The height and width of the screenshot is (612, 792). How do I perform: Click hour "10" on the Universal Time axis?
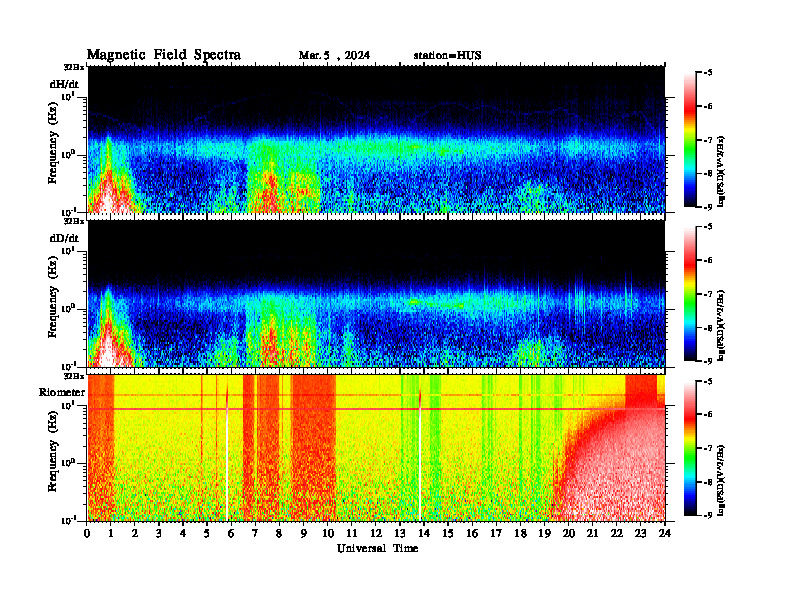pos(328,533)
